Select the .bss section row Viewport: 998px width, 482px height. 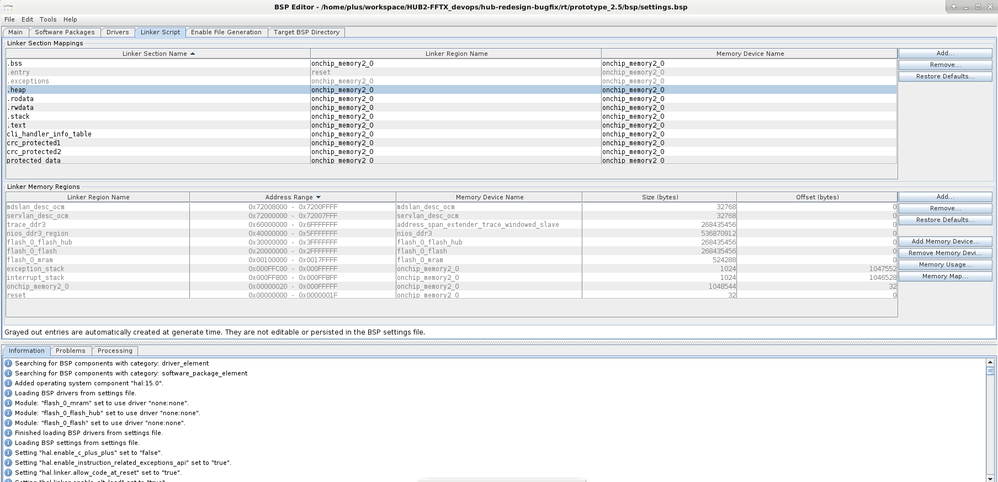451,64
